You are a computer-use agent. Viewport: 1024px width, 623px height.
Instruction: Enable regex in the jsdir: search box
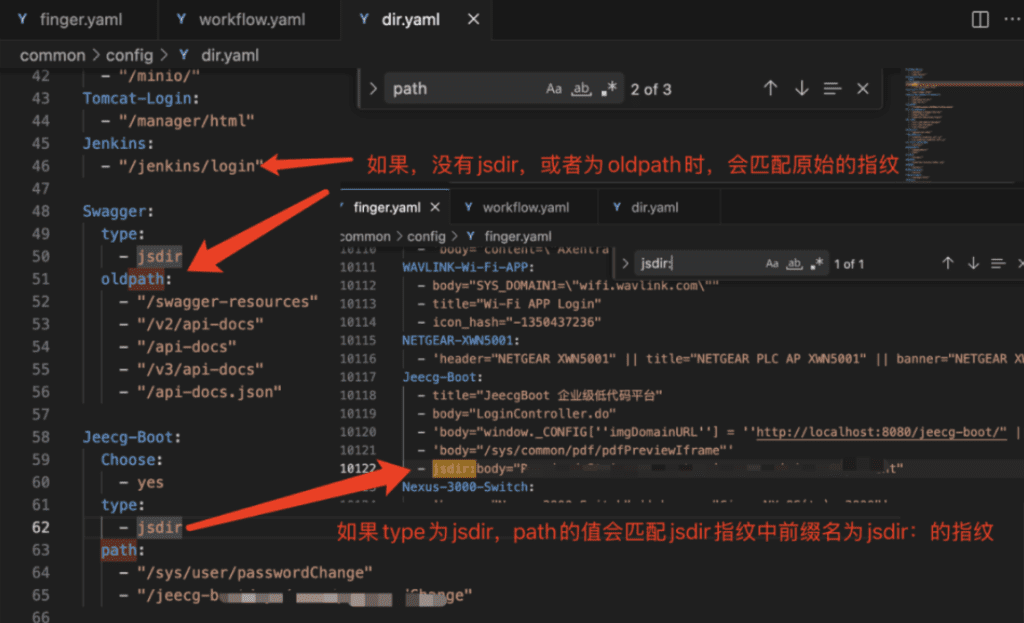(818, 263)
